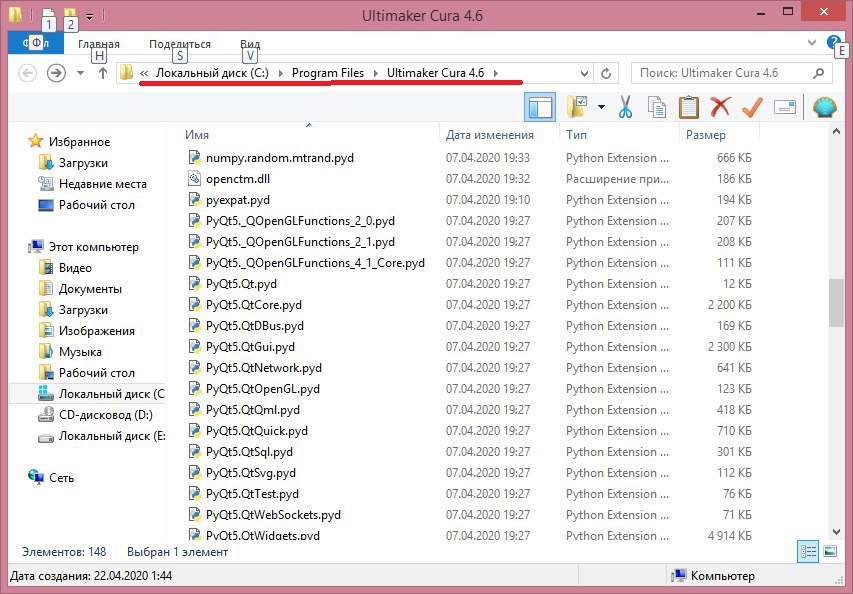This screenshot has height=594, width=853.
Task: Expand the arrow beside Folder Options icon
Action: (601, 107)
